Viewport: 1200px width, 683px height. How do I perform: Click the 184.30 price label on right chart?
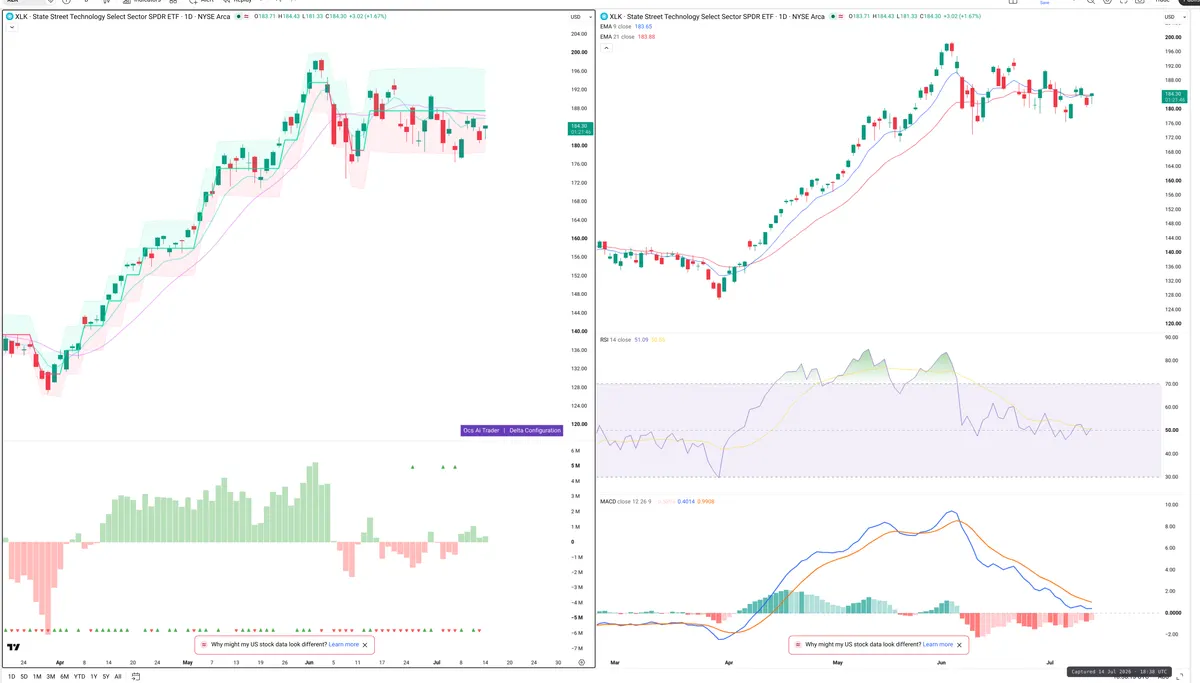pos(1176,97)
